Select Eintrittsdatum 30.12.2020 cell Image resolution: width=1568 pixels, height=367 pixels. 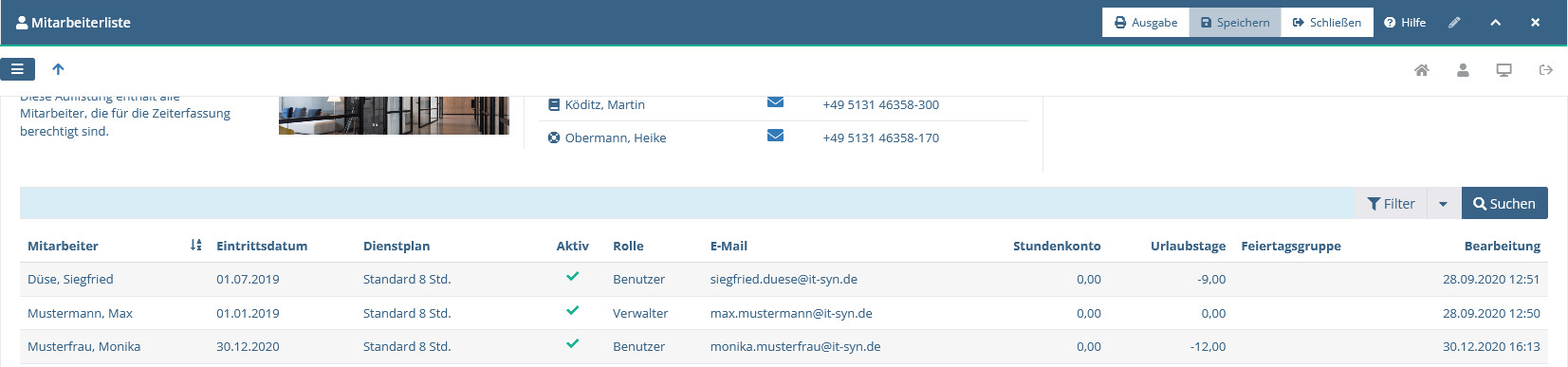[248, 347]
